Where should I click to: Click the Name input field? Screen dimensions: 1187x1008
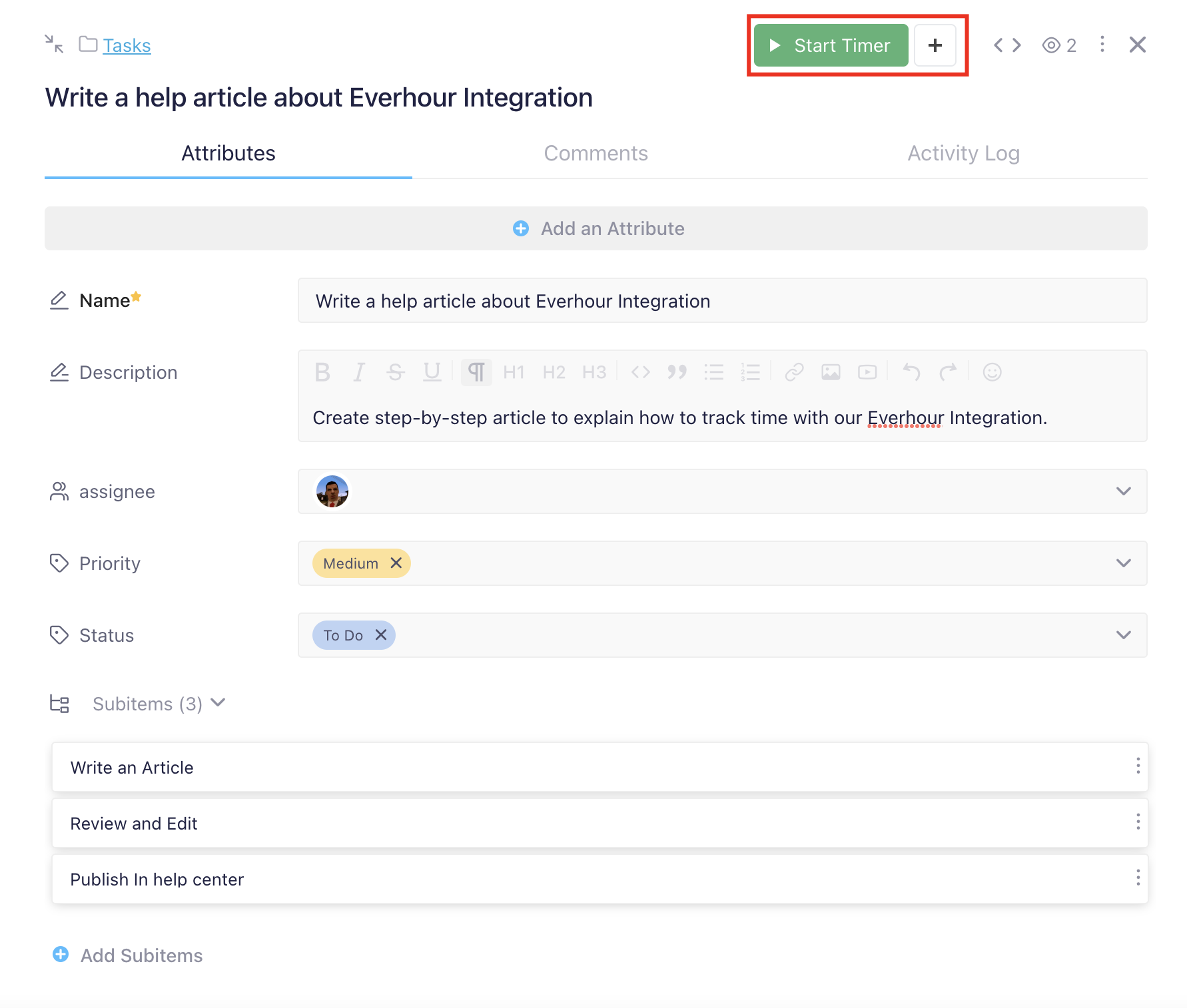(722, 301)
